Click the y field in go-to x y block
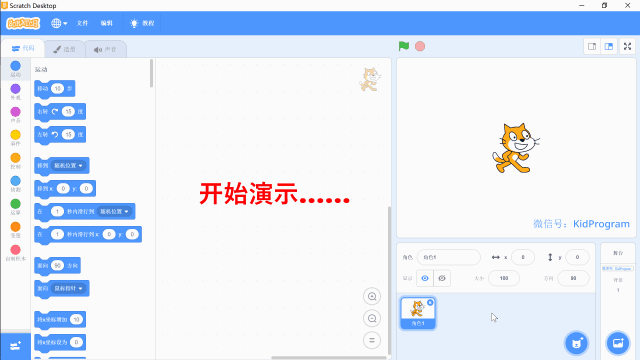 coord(86,189)
